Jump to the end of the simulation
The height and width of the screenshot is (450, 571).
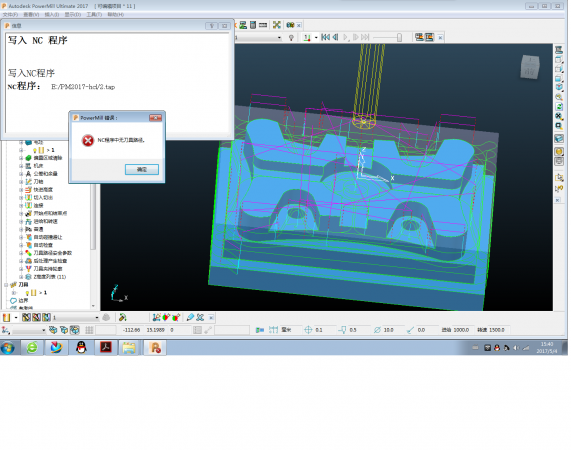coord(365,37)
